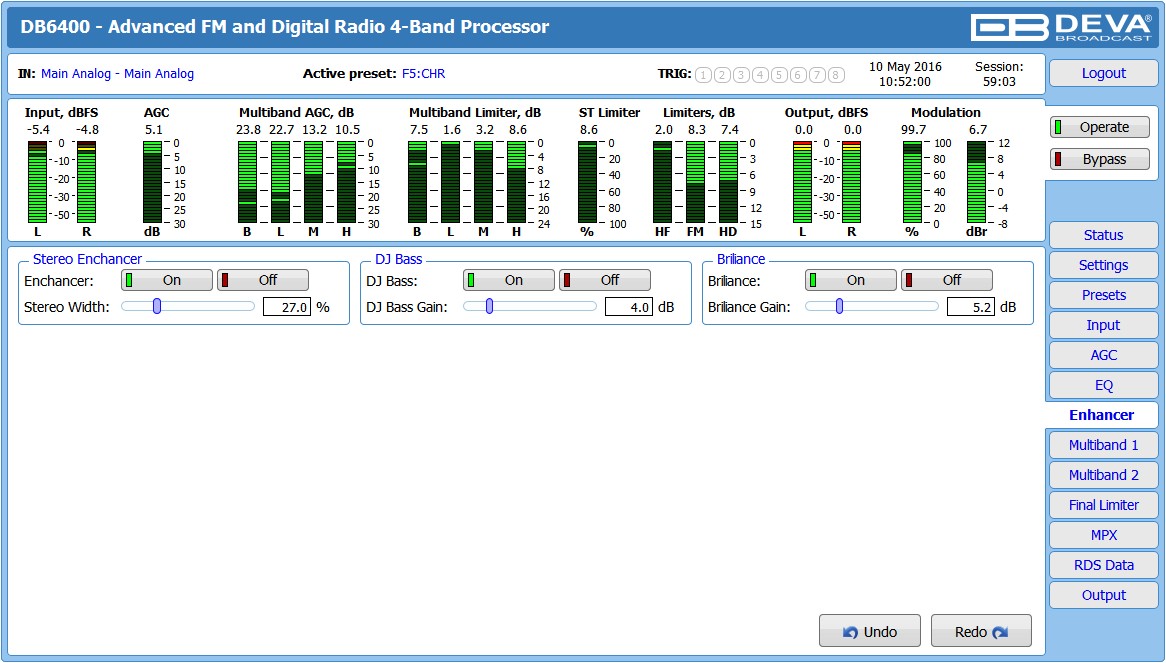1166x663 pixels.
Task: Switch processor to Operate mode
Action: coord(1100,127)
